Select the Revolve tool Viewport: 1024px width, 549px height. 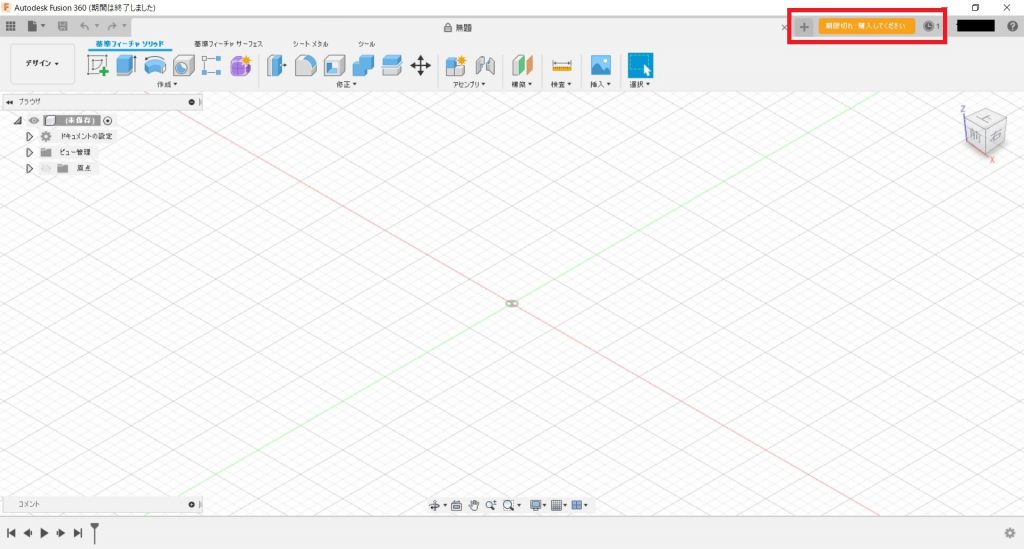[x=155, y=65]
